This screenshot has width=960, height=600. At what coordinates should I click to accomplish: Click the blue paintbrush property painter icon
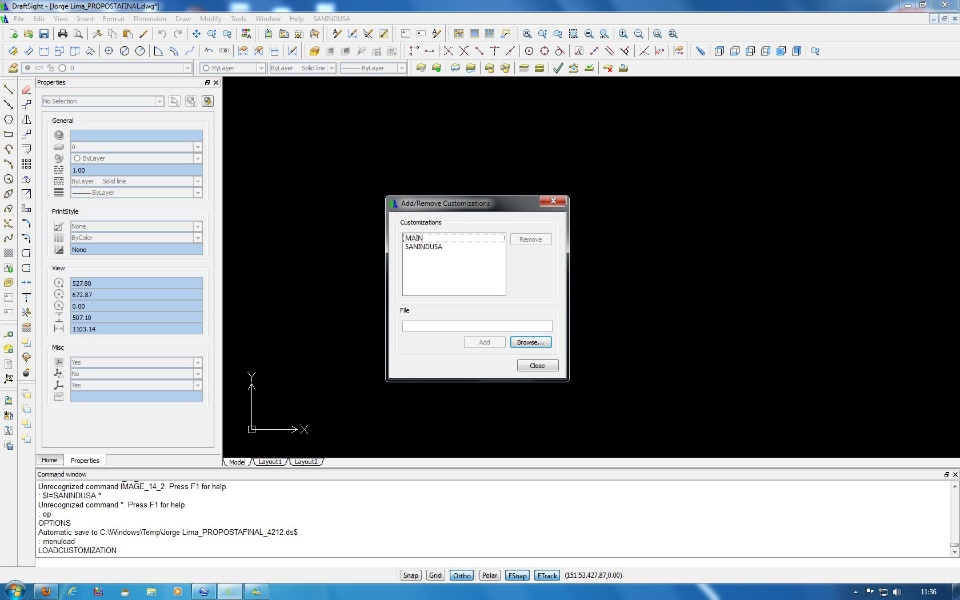700,51
